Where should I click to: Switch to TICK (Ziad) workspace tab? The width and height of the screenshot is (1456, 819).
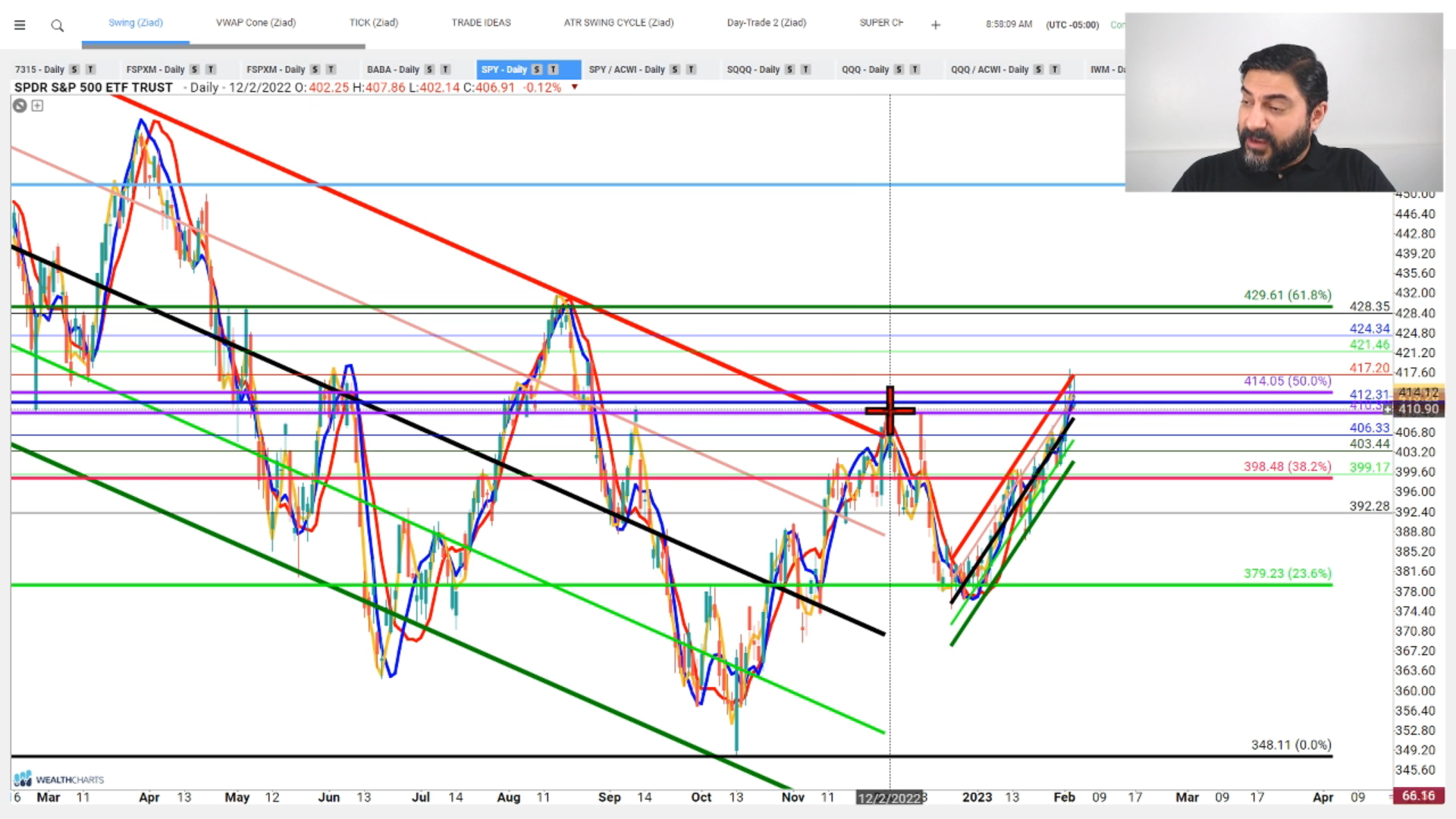pos(374,23)
